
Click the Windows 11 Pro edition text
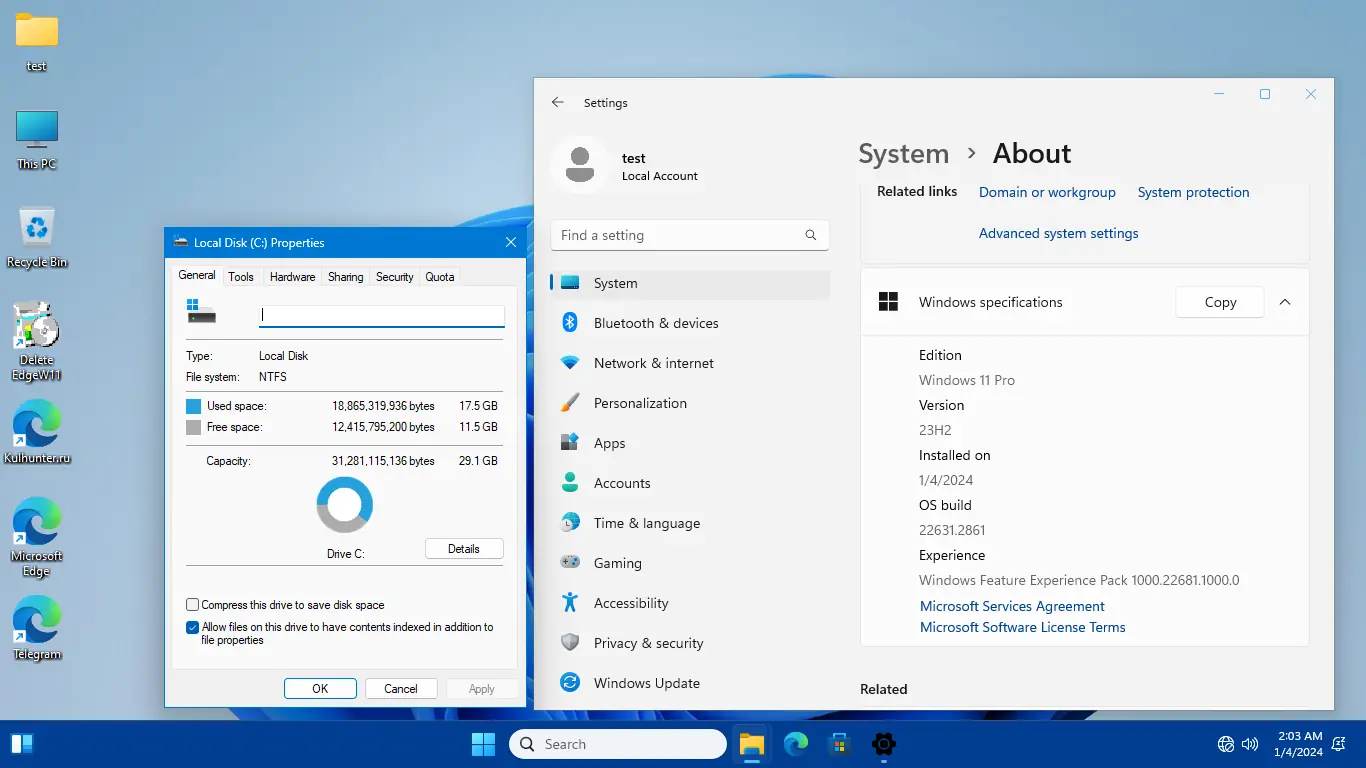click(967, 380)
